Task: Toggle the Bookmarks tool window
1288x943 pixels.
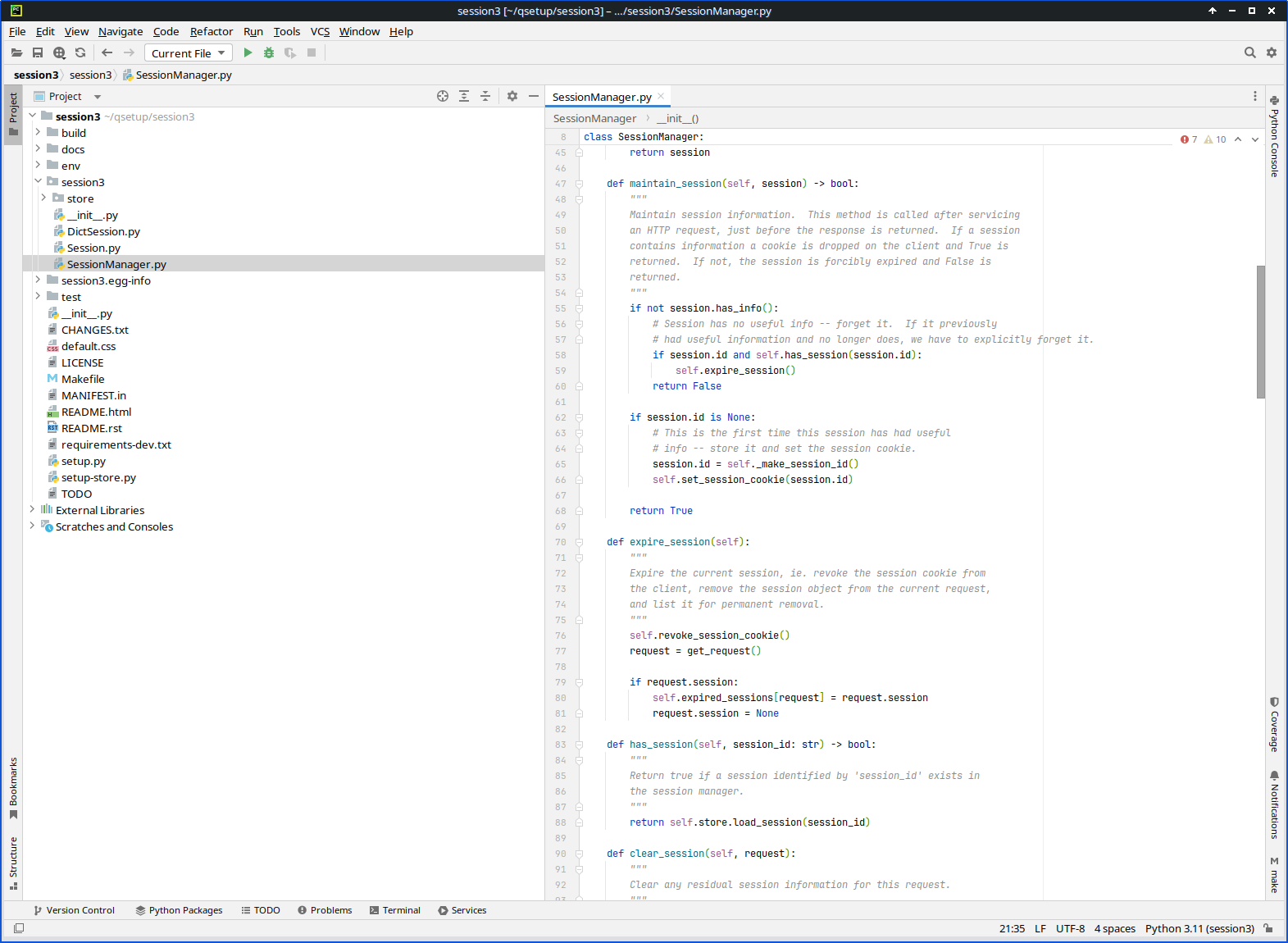Action: pos(13,788)
